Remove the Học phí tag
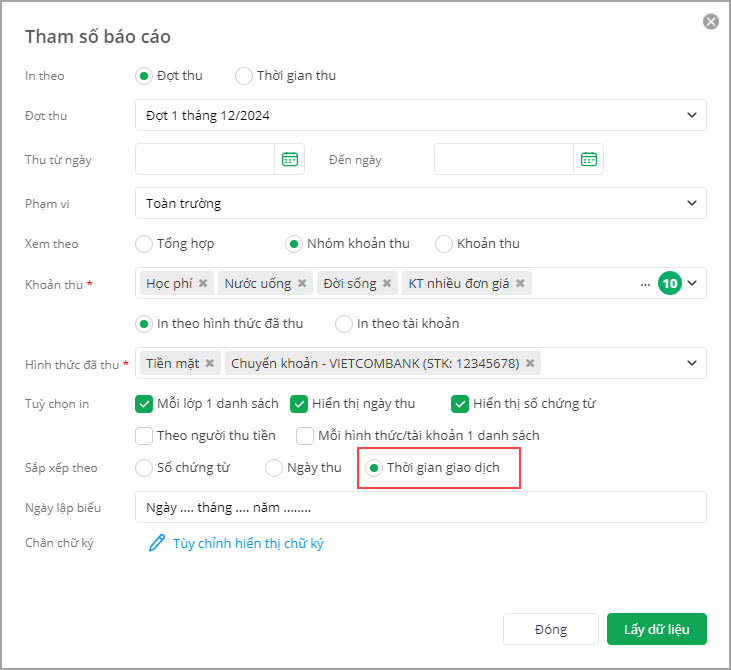731x670 pixels. coord(203,283)
